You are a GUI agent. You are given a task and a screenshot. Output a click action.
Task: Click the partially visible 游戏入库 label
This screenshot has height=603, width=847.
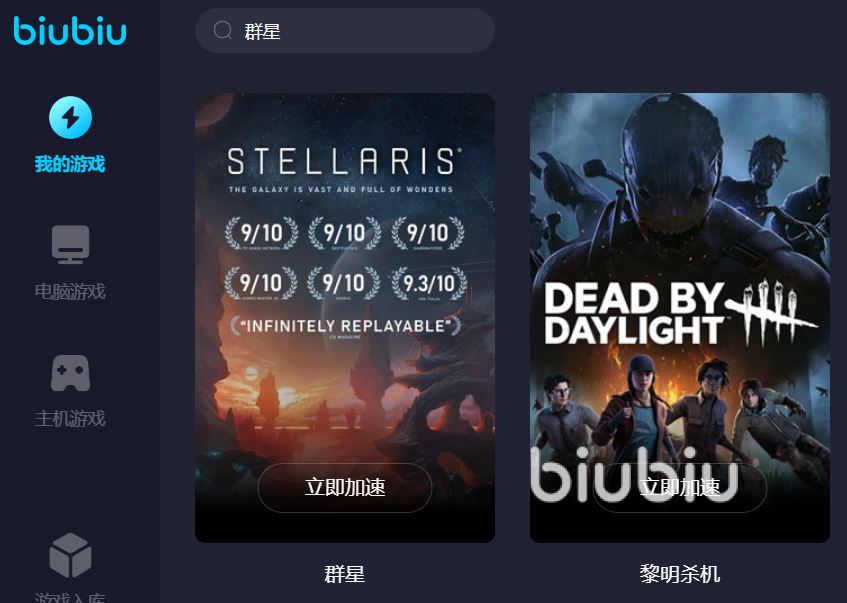click(70, 598)
